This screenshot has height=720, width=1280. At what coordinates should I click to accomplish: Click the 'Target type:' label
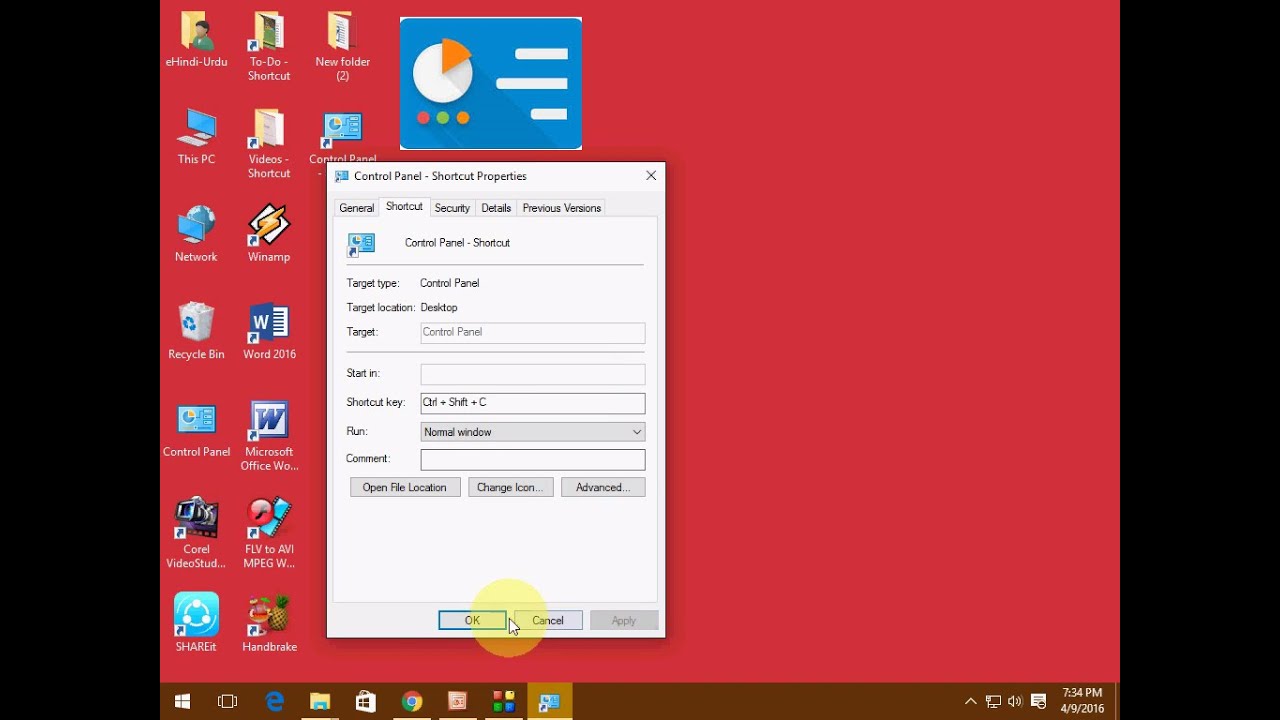tap(373, 283)
